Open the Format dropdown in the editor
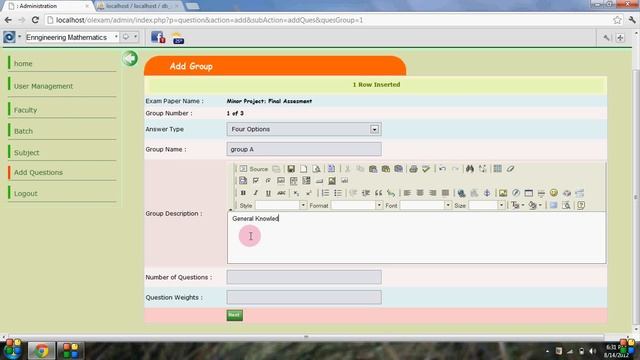This screenshot has height=360, width=640. pos(357,205)
